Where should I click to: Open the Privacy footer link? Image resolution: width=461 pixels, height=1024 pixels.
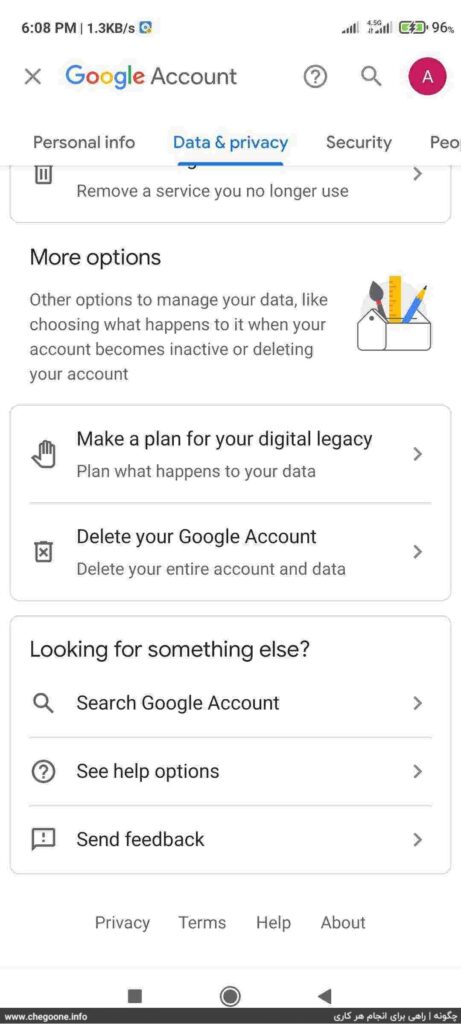(x=123, y=923)
